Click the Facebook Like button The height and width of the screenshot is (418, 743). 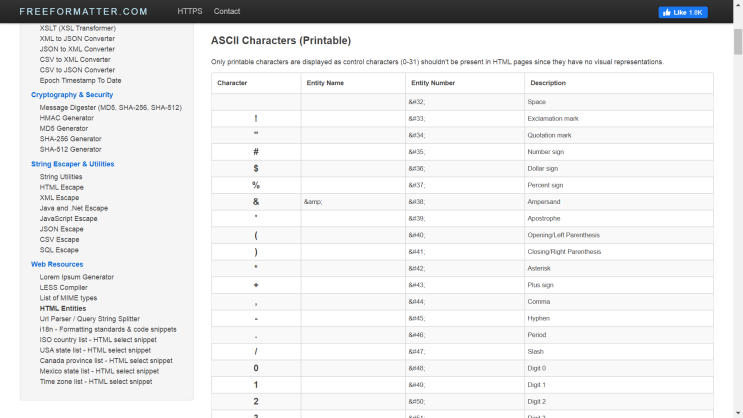[x=683, y=12]
